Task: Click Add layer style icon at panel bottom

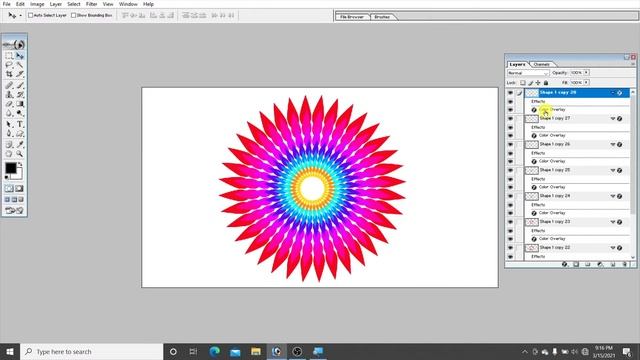Action: coord(564,264)
